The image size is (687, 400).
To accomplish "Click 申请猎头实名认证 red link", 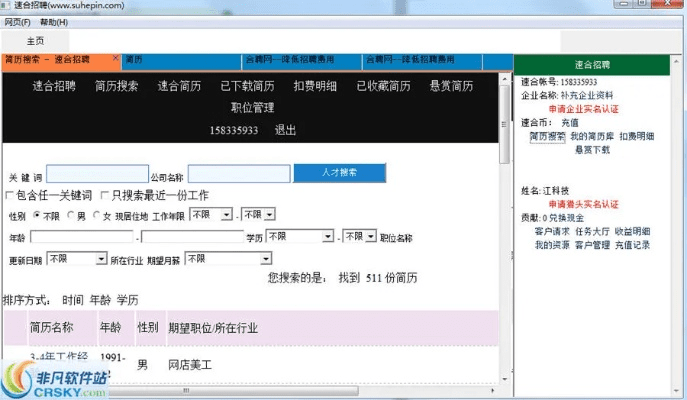I will click(584, 204).
